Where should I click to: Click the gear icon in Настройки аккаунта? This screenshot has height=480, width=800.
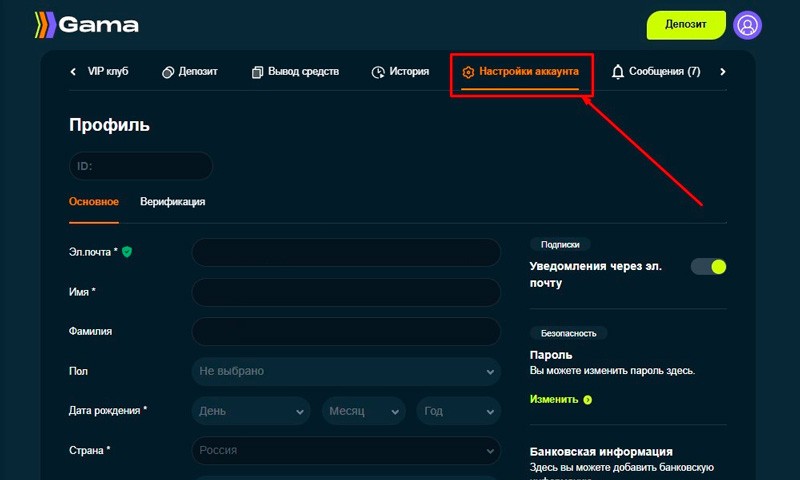tap(468, 72)
